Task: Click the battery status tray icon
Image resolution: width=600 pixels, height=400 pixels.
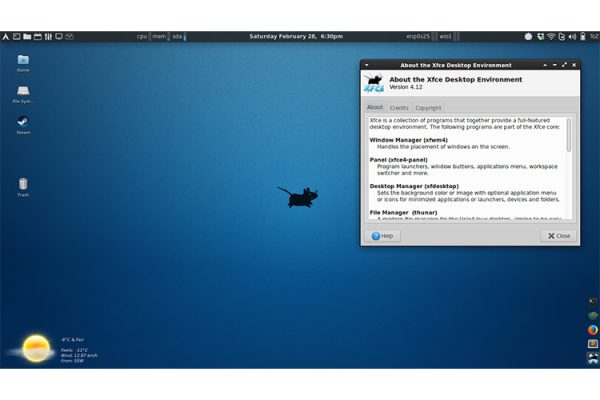Action: tap(582, 37)
